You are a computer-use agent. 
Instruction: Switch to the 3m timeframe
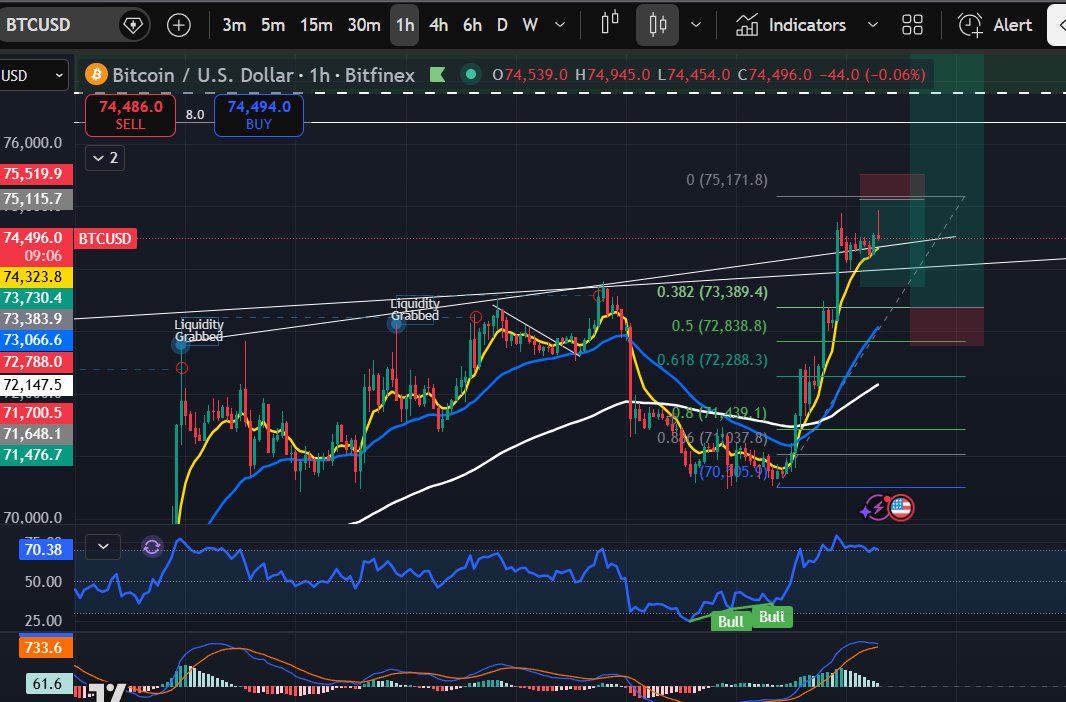point(234,25)
